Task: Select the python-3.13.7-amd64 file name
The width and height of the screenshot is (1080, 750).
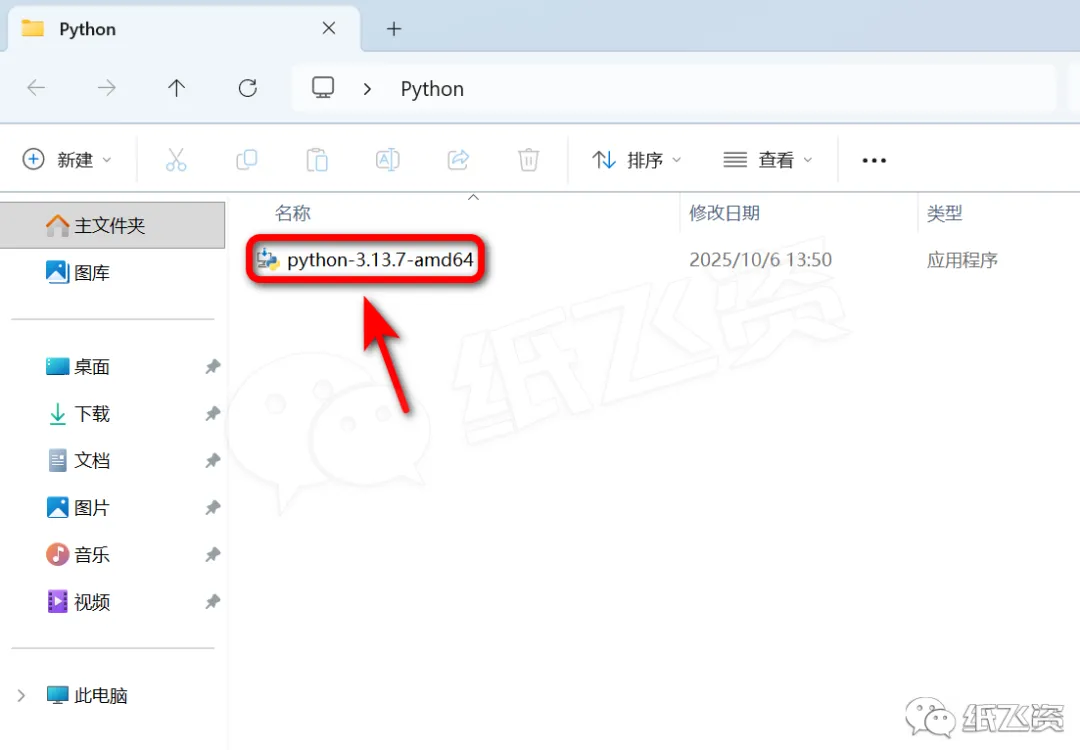Action: click(x=380, y=260)
